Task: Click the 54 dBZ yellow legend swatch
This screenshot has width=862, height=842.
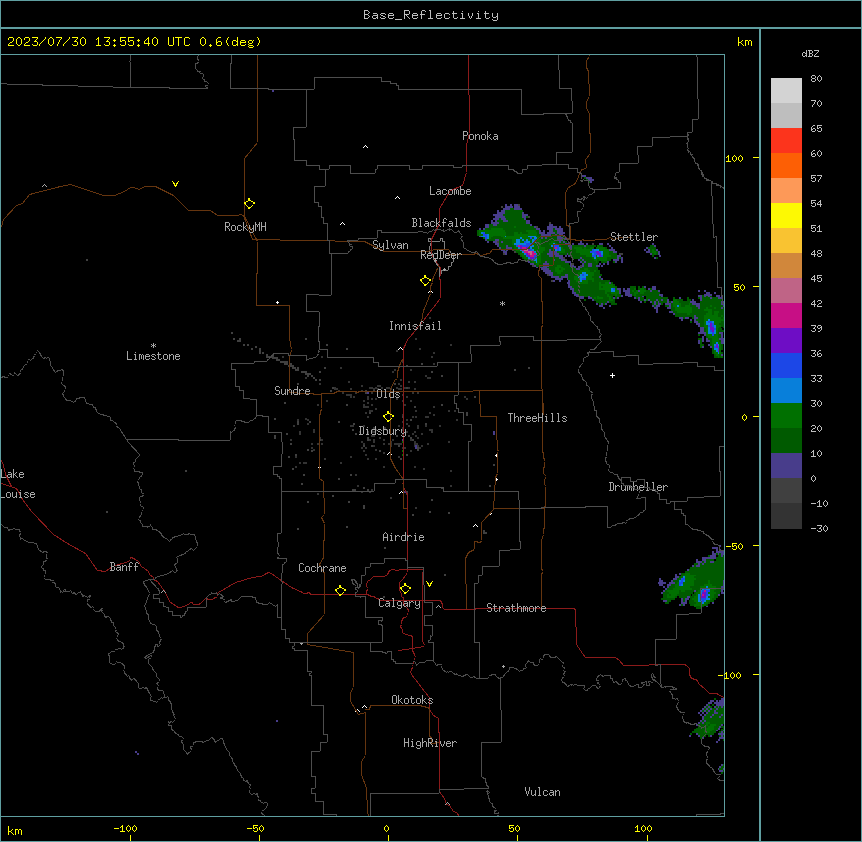Action: (786, 215)
